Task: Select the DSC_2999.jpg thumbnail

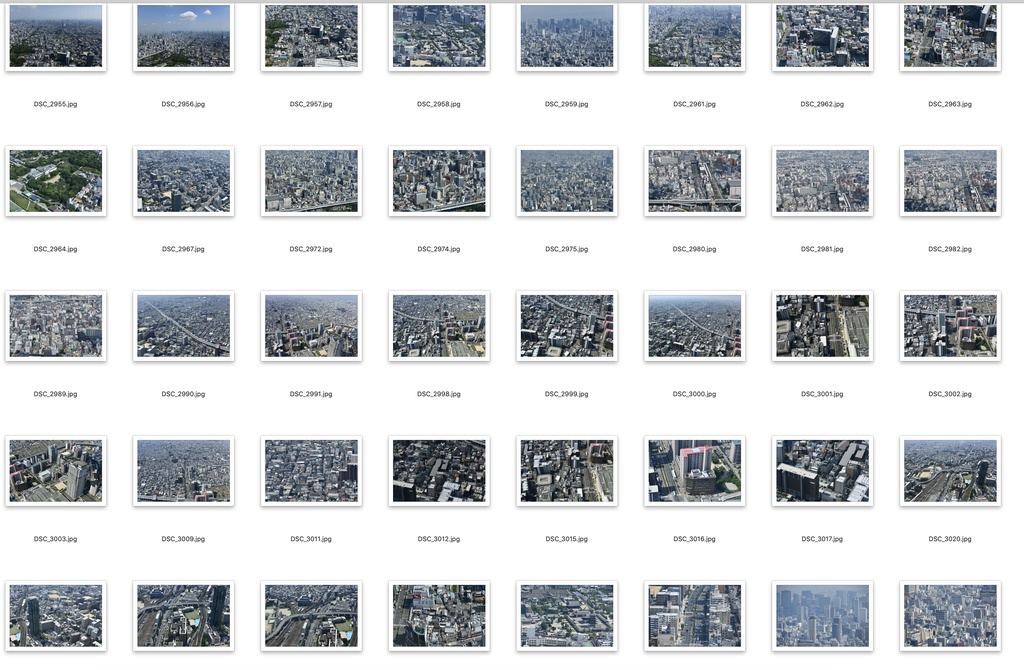Action: (x=566, y=325)
